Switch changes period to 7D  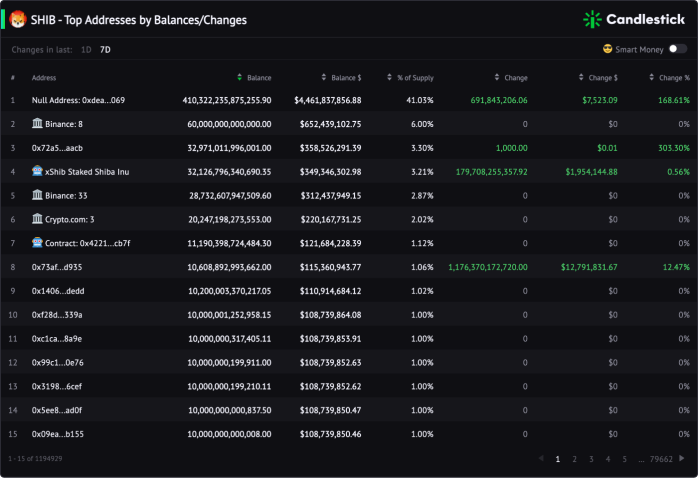105,49
